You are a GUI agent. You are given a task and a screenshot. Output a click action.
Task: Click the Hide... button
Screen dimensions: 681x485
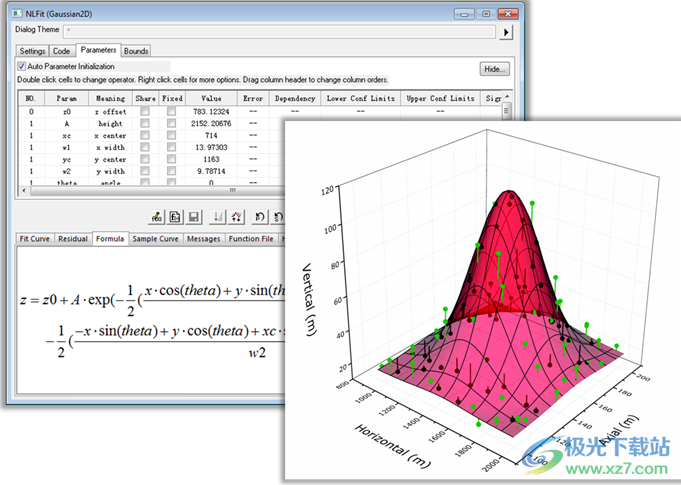(x=494, y=69)
